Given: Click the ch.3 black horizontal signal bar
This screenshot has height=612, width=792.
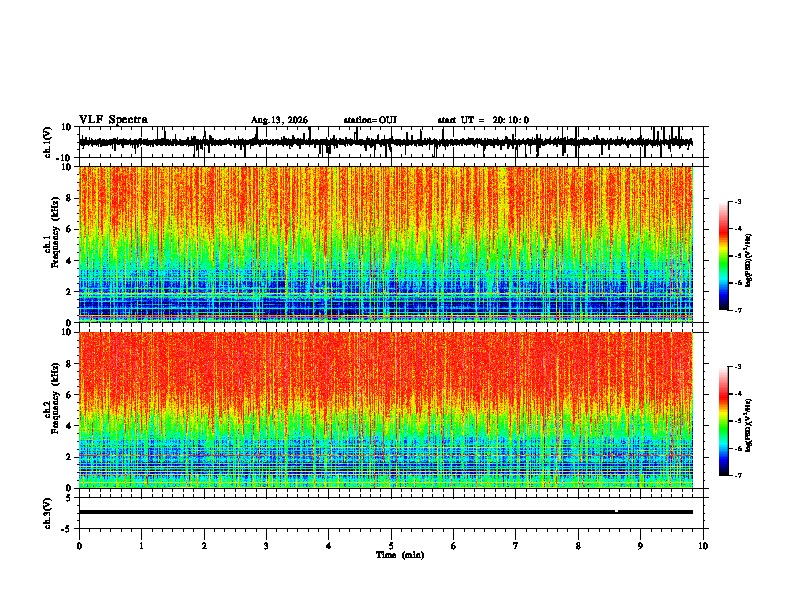Looking at the screenshot, I should 386,512.
